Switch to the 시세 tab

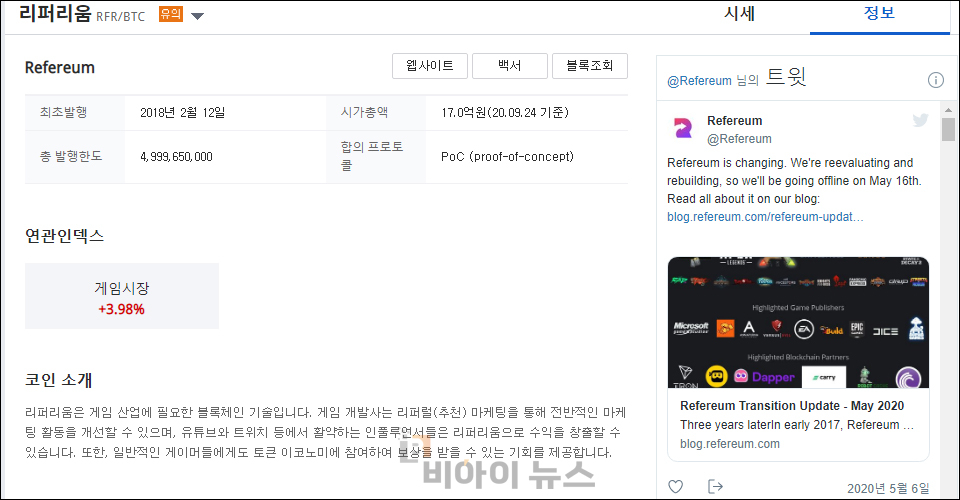740,13
